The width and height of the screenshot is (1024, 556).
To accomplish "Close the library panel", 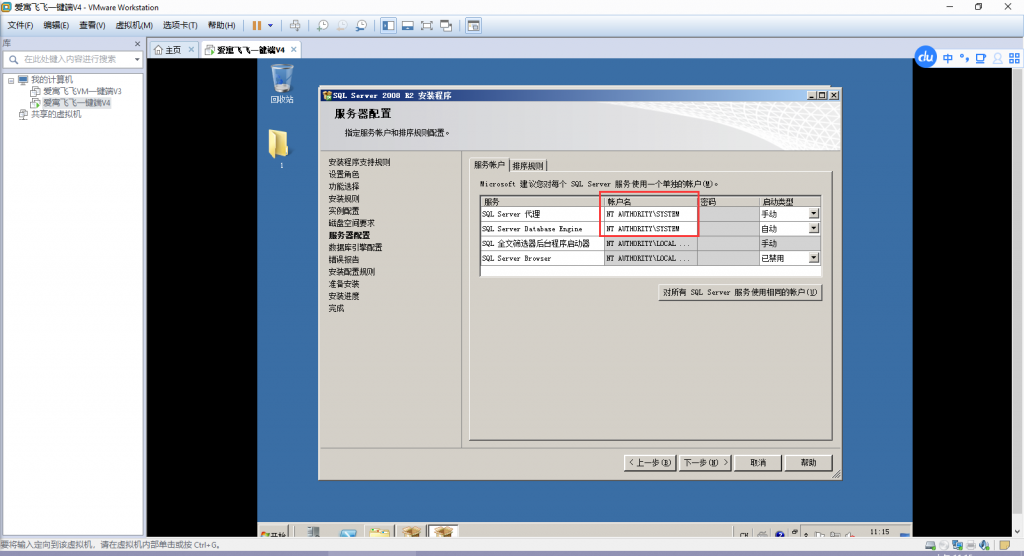I will tap(137, 44).
